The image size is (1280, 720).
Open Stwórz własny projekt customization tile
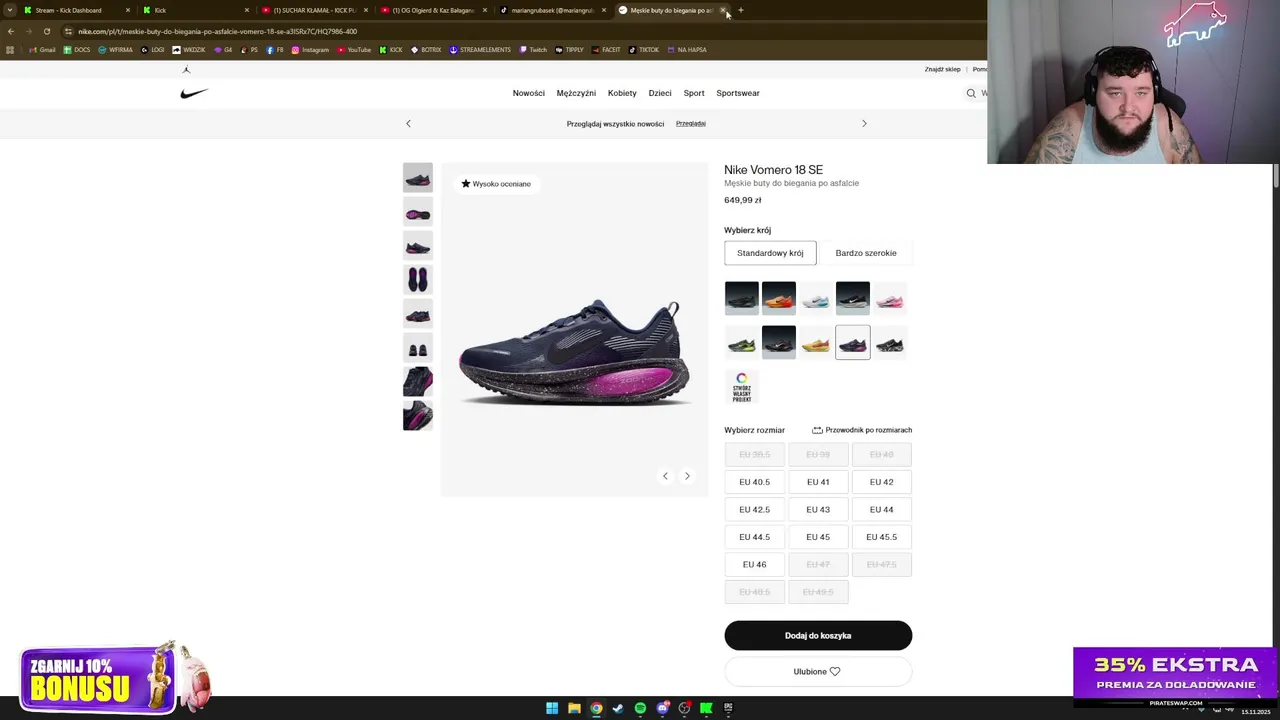[x=741, y=386]
